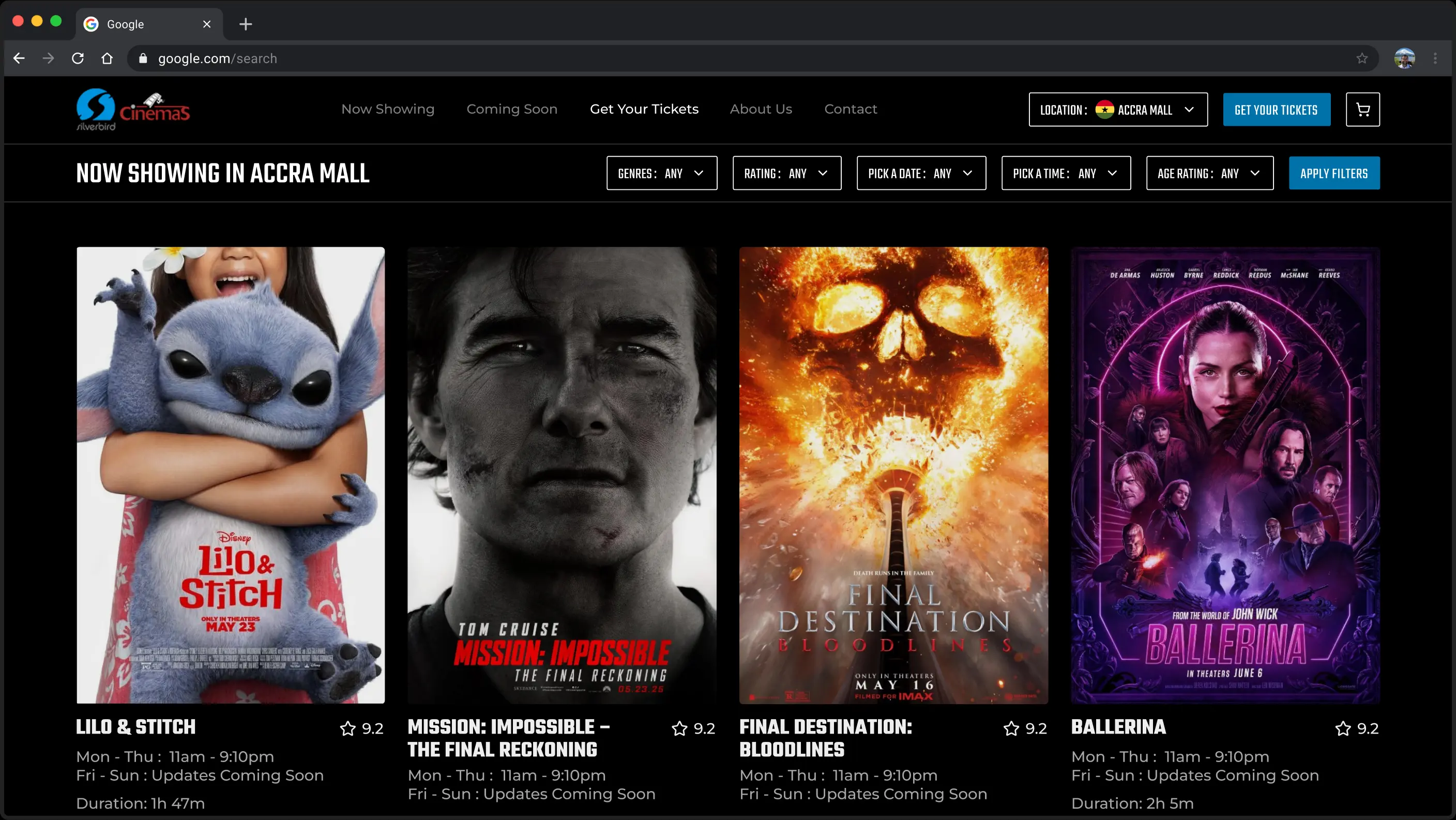Open the browser home page
1456x820 pixels.
pos(107,58)
